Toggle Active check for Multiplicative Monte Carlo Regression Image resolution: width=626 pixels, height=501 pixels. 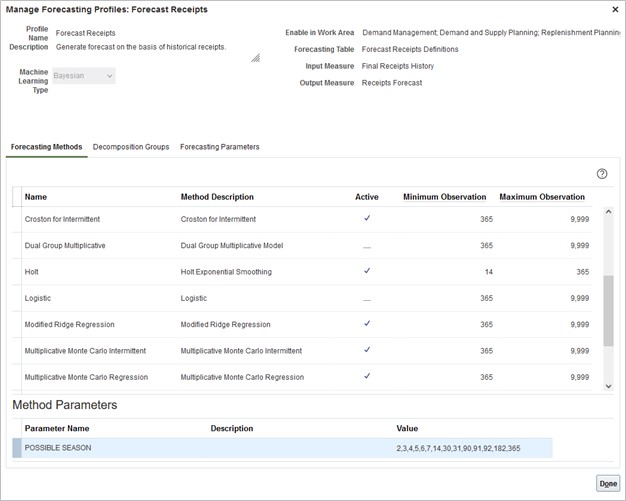pos(367,376)
